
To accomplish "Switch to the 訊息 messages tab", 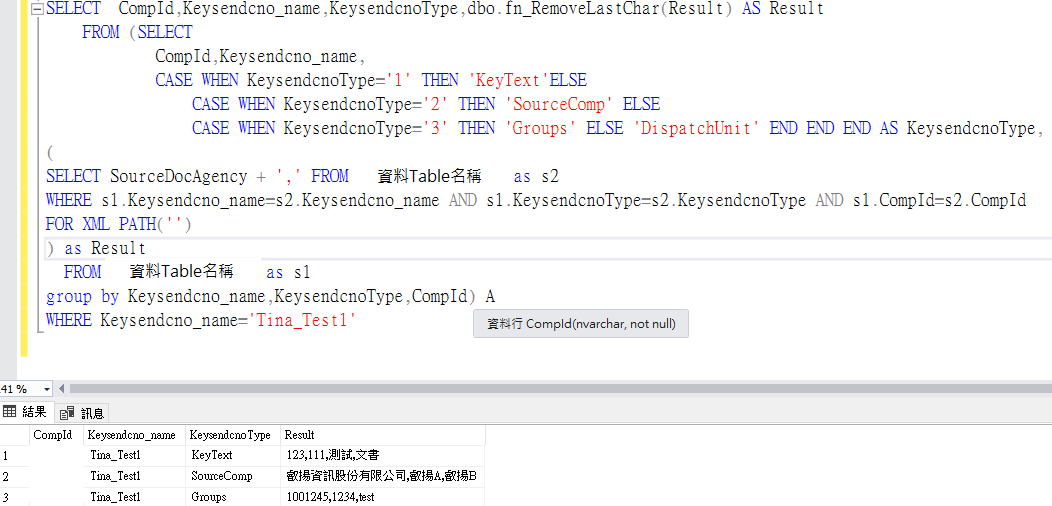I will pos(83,413).
